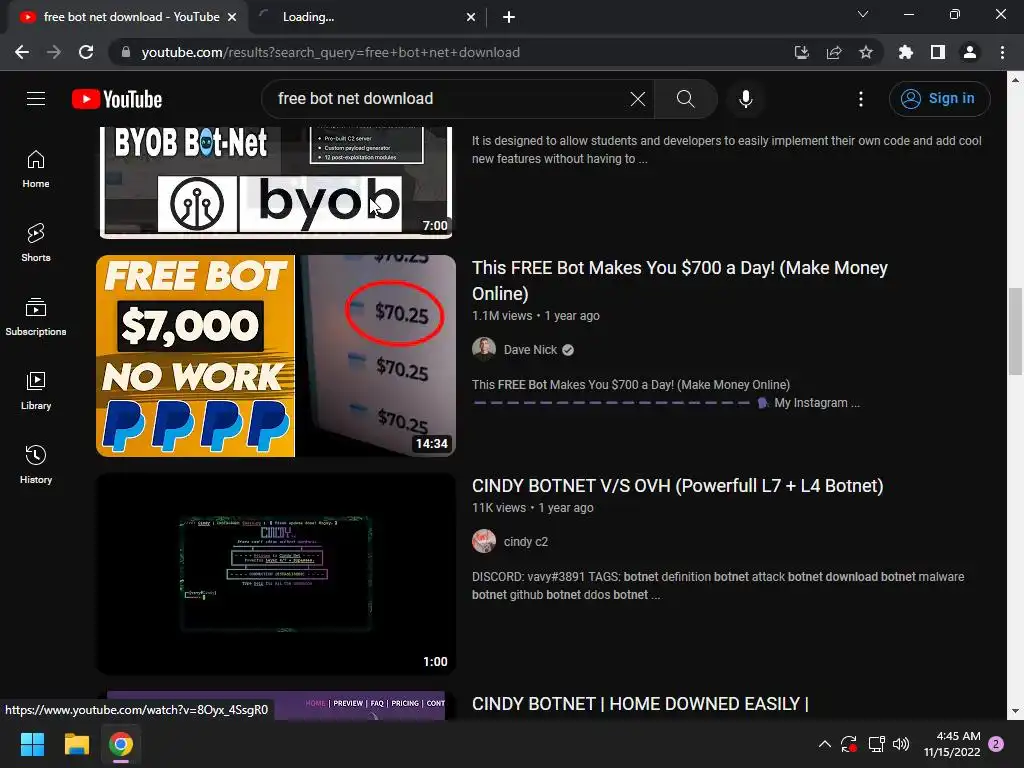Click the address bar URL
Image resolution: width=1024 pixels, height=768 pixels.
[x=330, y=52]
